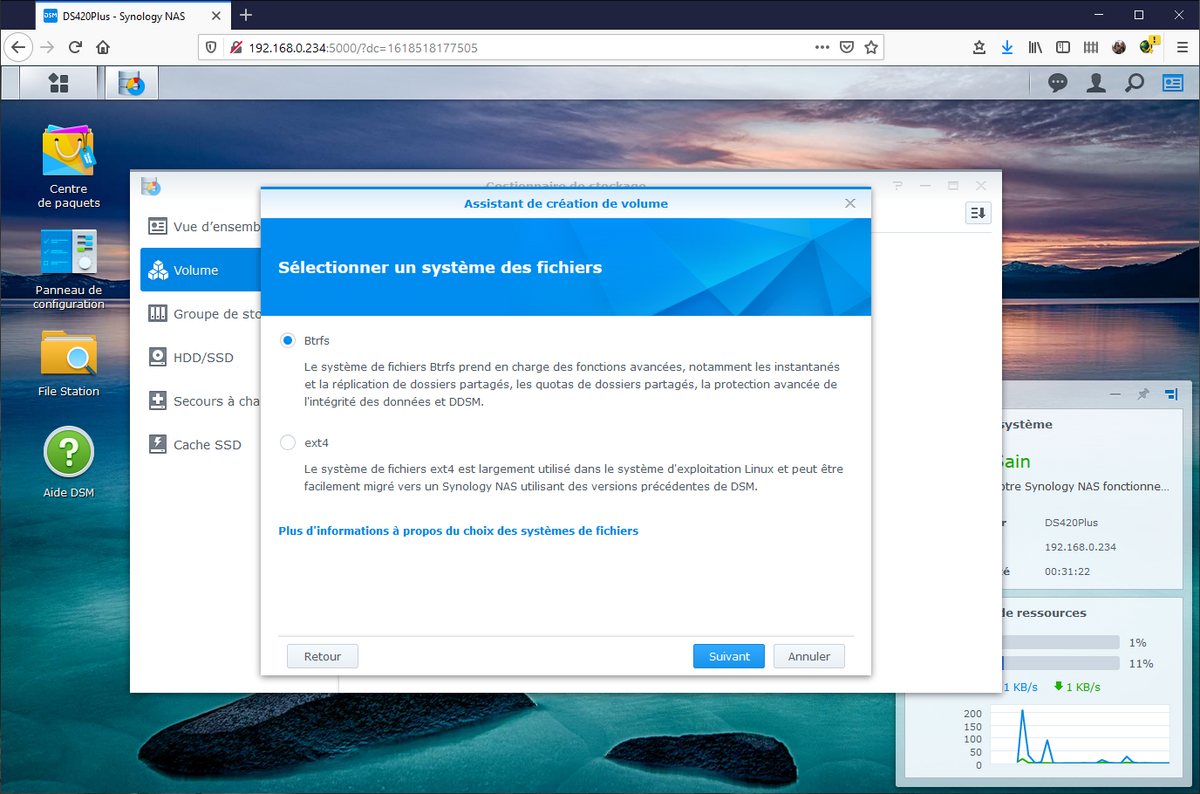Open Centre de paquets desktop icon

pyautogui.click(x=68, y=166)
